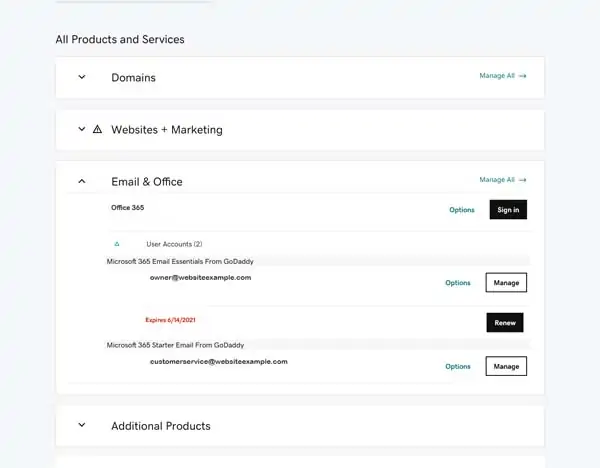Screen dimensions: 600x468
Task: Open Options for owner@websiteexample.com
Action: pyautogui.click(x=458, y=283)
